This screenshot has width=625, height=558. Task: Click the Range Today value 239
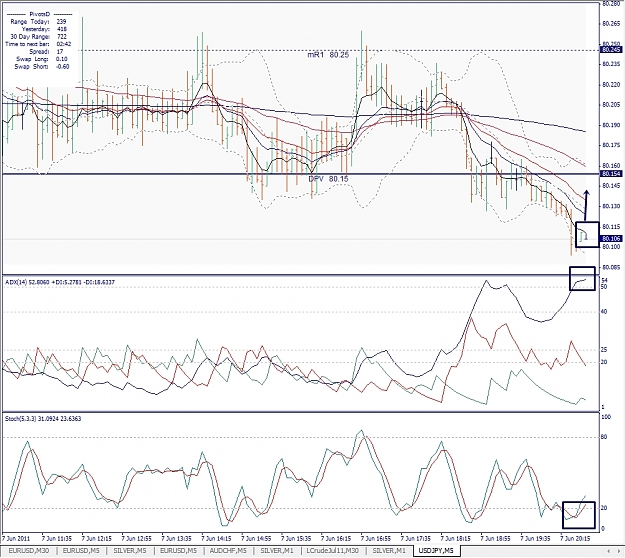tap(61, 22)
